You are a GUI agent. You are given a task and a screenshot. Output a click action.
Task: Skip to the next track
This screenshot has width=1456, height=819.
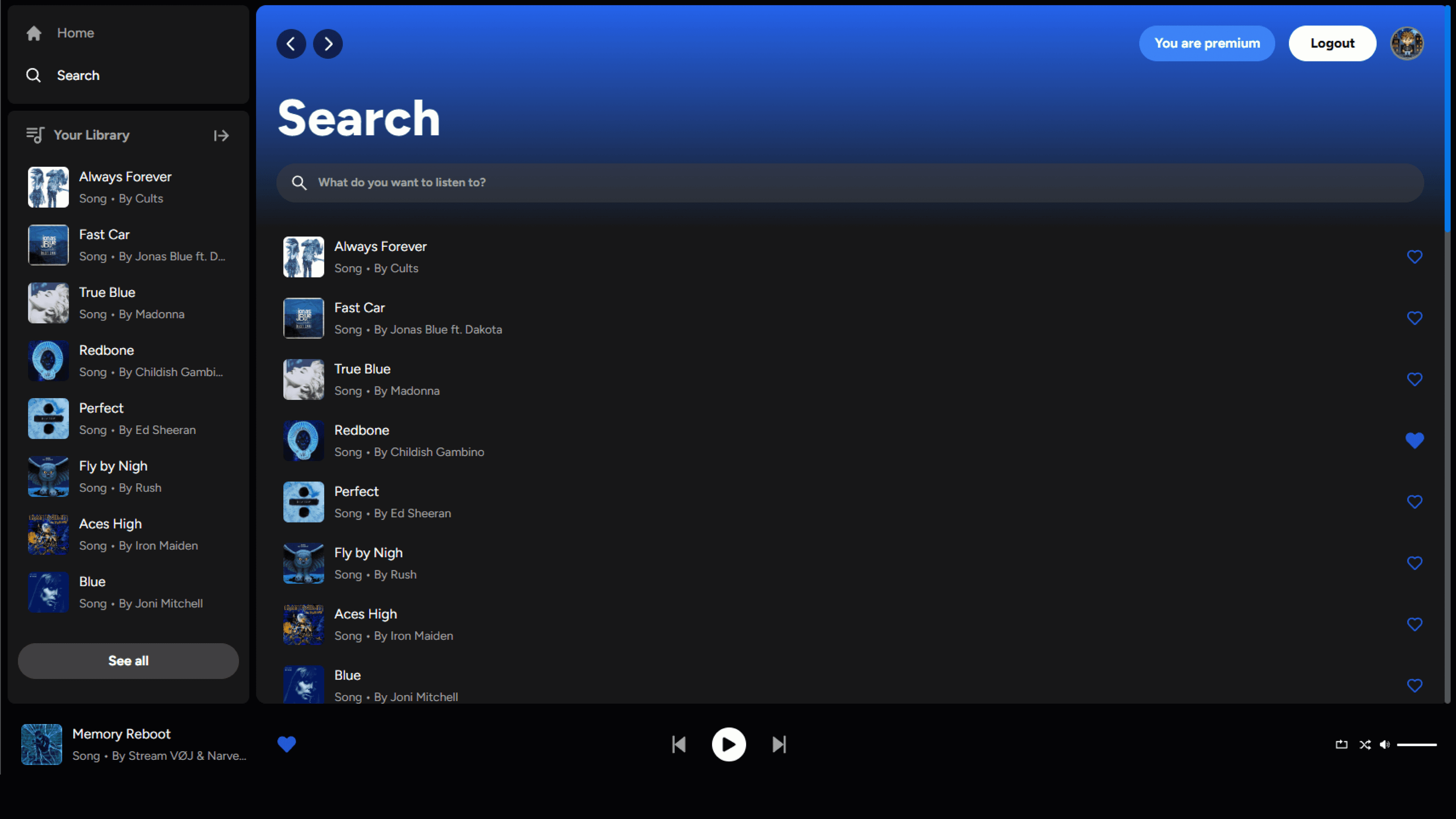coord(779,744)
